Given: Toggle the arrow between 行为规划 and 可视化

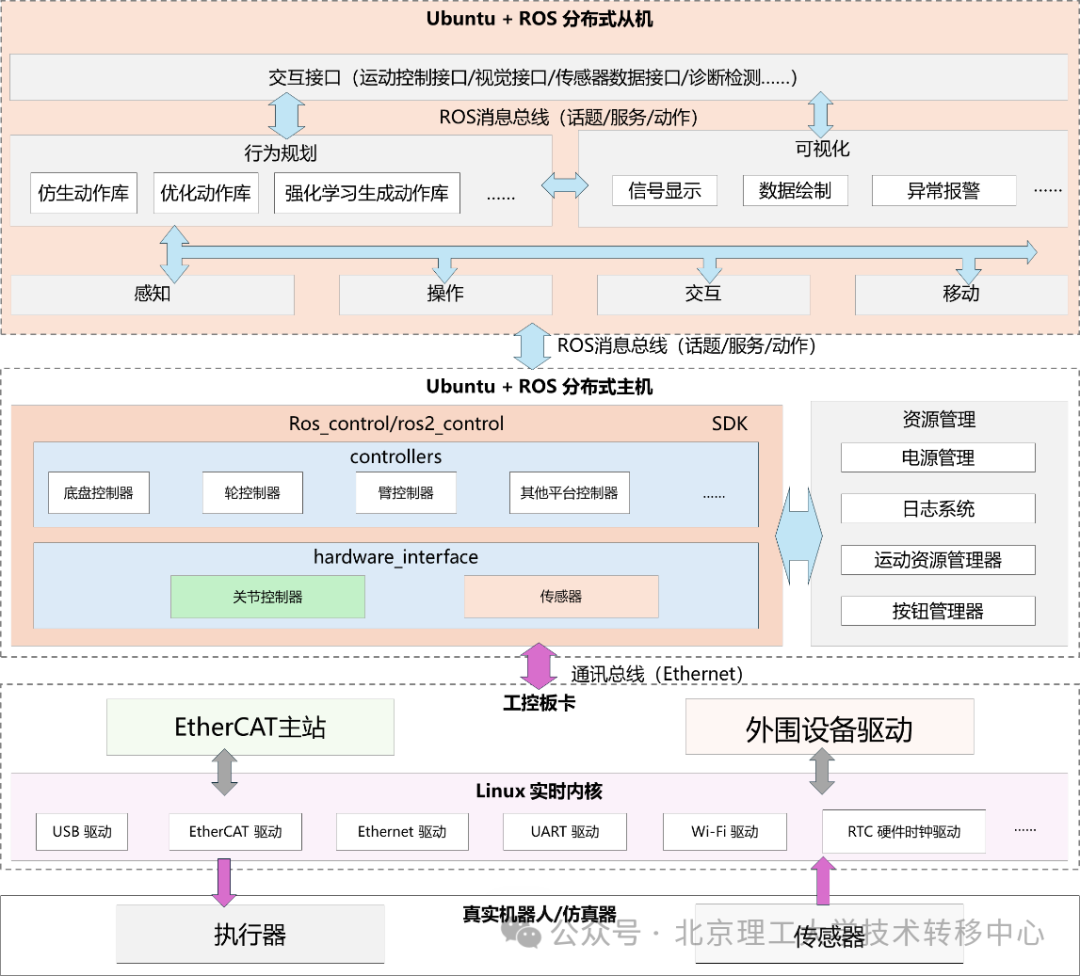Looking at the screenshot, I should pyautogui.click(x=566, y=184).
